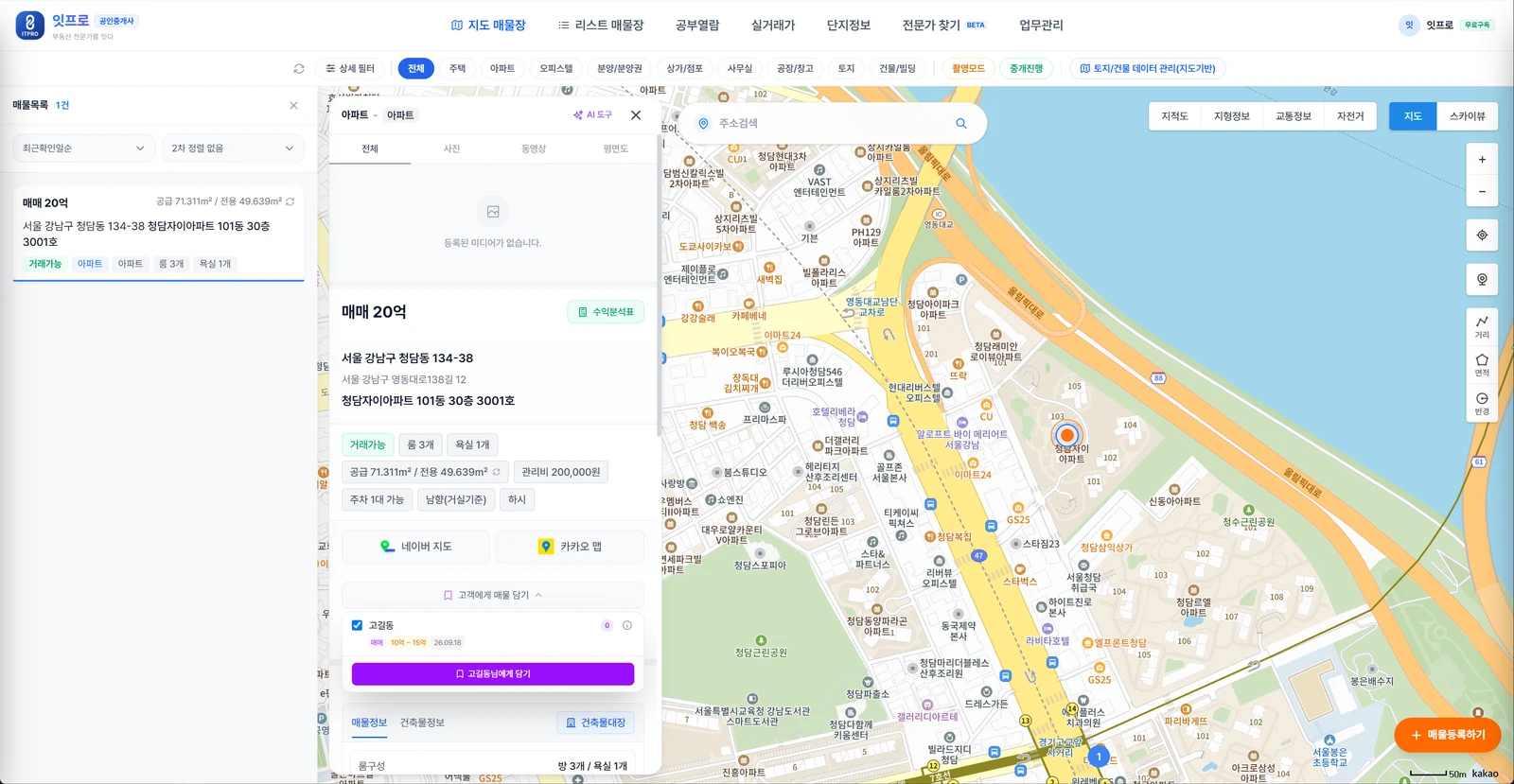The height and width of the screenshot is (784, 1514).
Task: Collapse the 고객에게 매물 담기 section
Action: click(493, 595)
